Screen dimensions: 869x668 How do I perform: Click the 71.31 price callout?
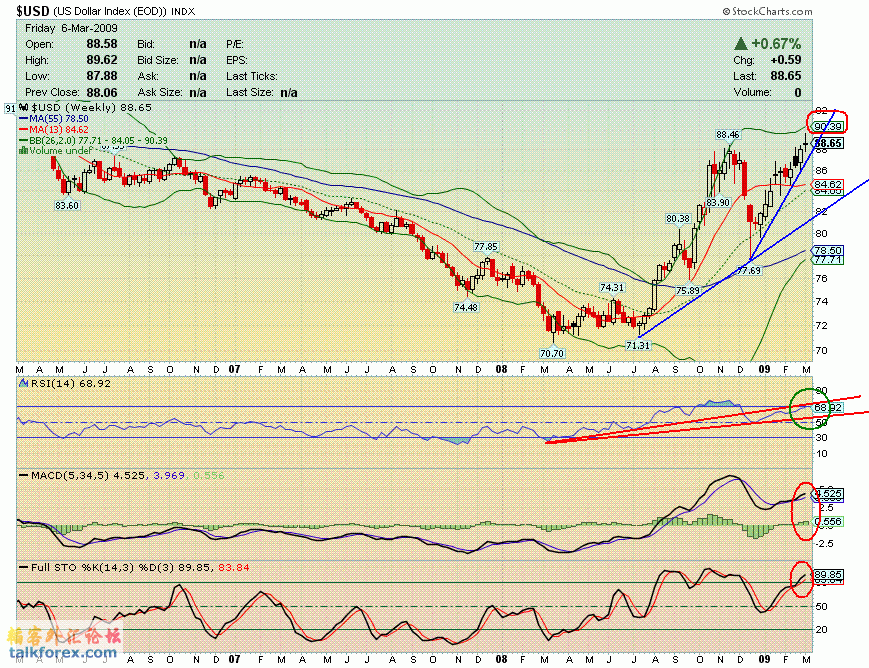637,345
